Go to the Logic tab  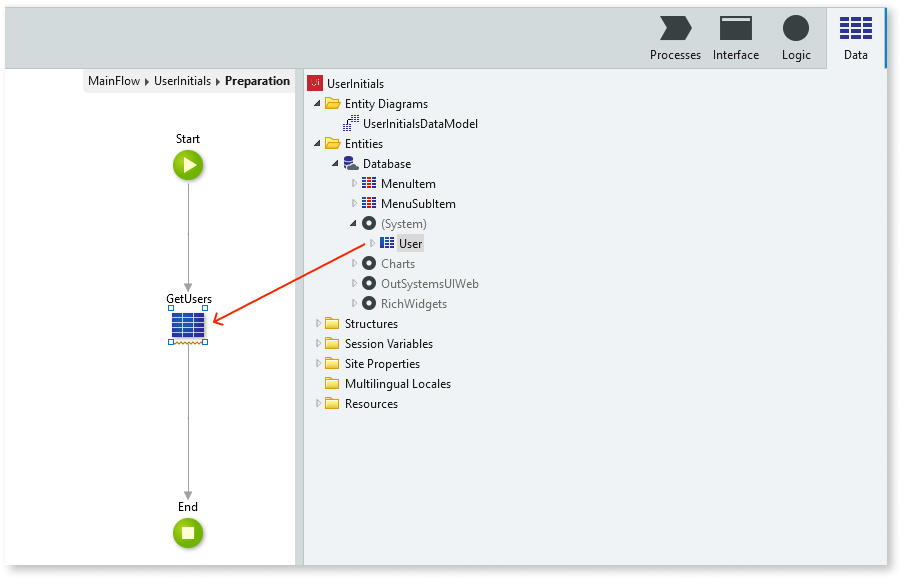tap(796, 38)
